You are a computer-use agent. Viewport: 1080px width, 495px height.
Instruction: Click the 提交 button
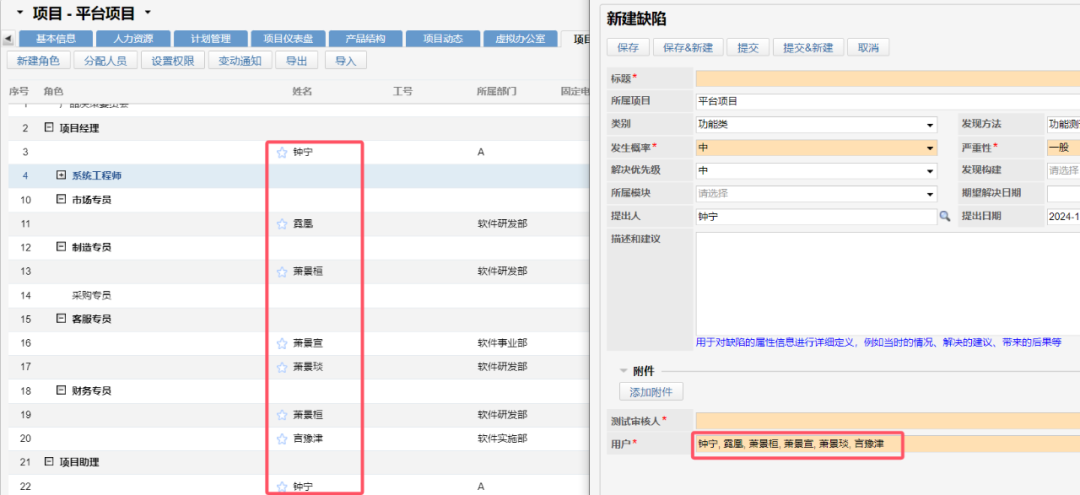(x=748, y=48)
